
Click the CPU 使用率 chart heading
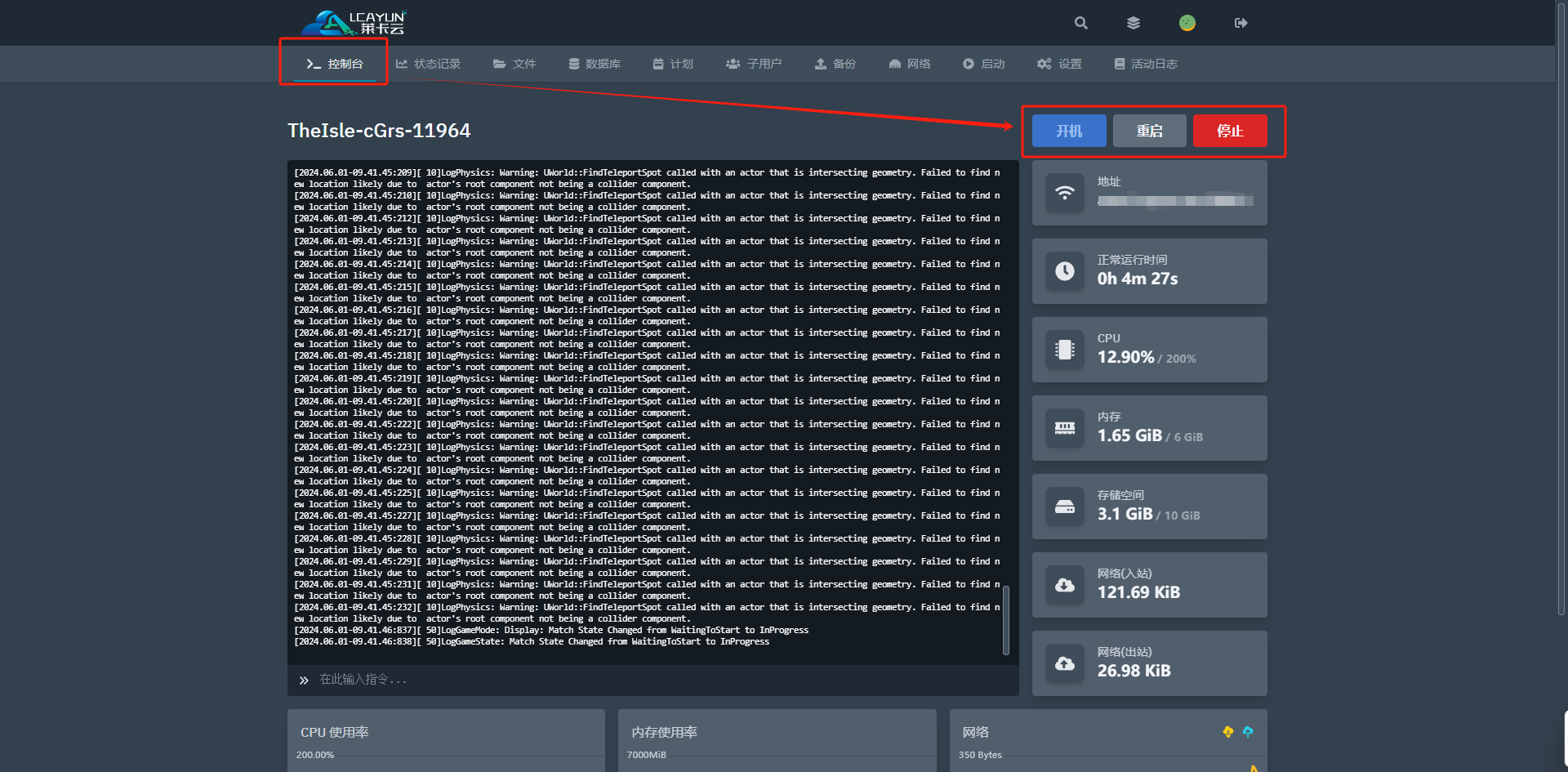coord(334,732)
